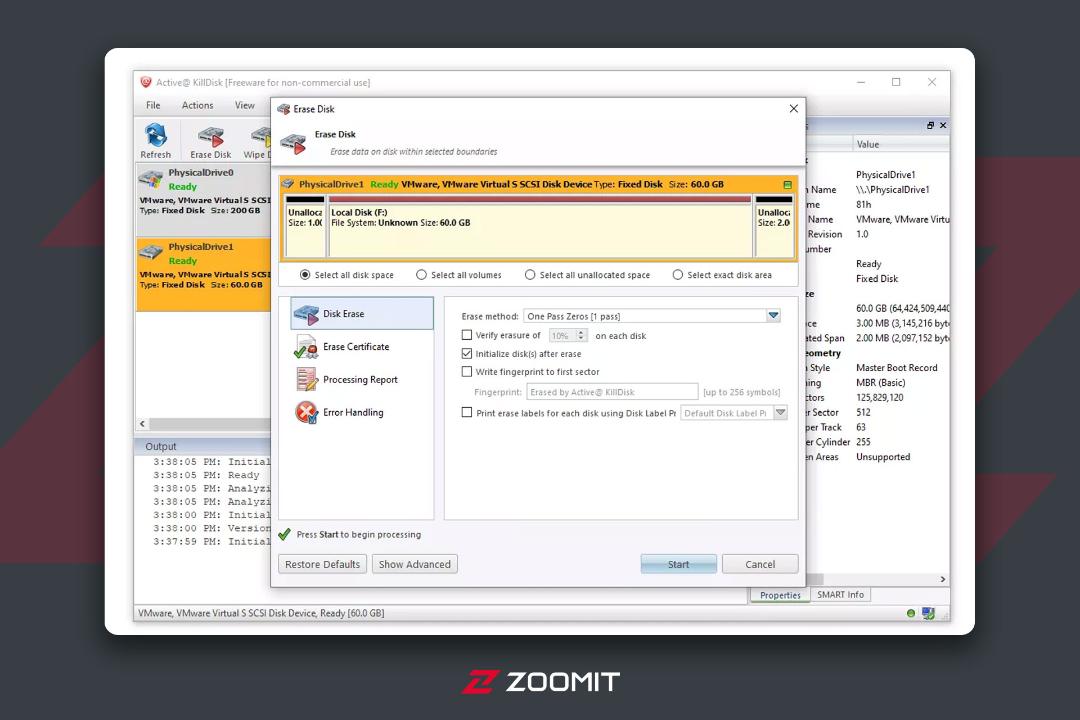Viewport: 1080px width, 720px height.
Task: Open the View menu
Action: (x=245, y=105)
